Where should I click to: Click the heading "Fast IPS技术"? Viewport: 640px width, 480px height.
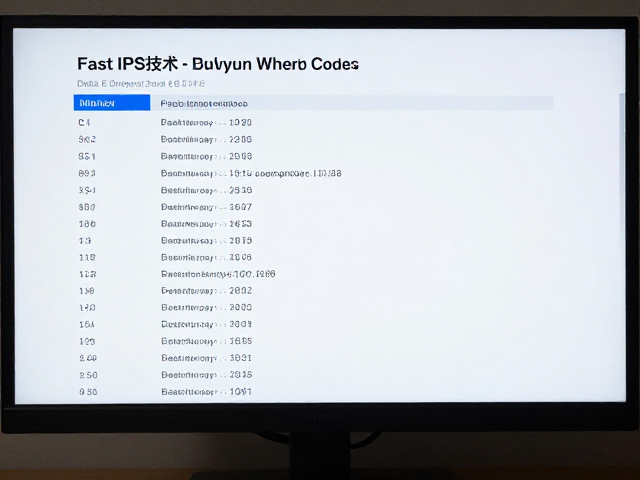127,64
